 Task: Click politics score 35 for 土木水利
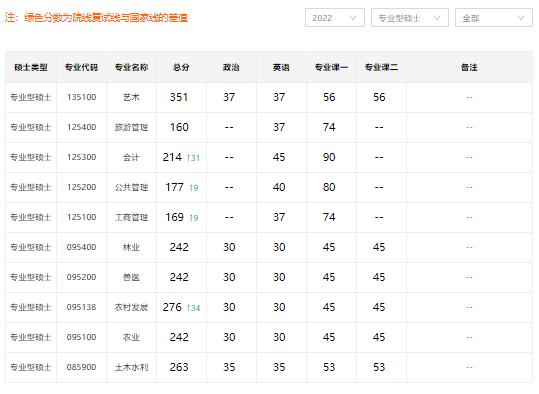[229, 367]
